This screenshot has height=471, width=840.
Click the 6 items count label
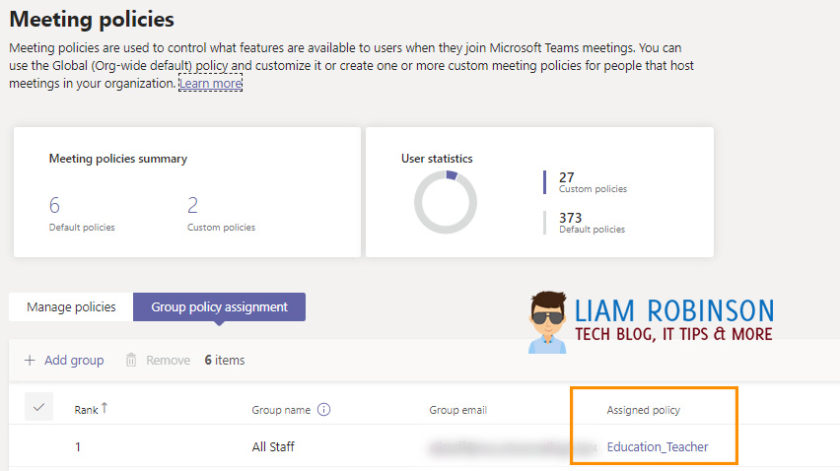224,360
